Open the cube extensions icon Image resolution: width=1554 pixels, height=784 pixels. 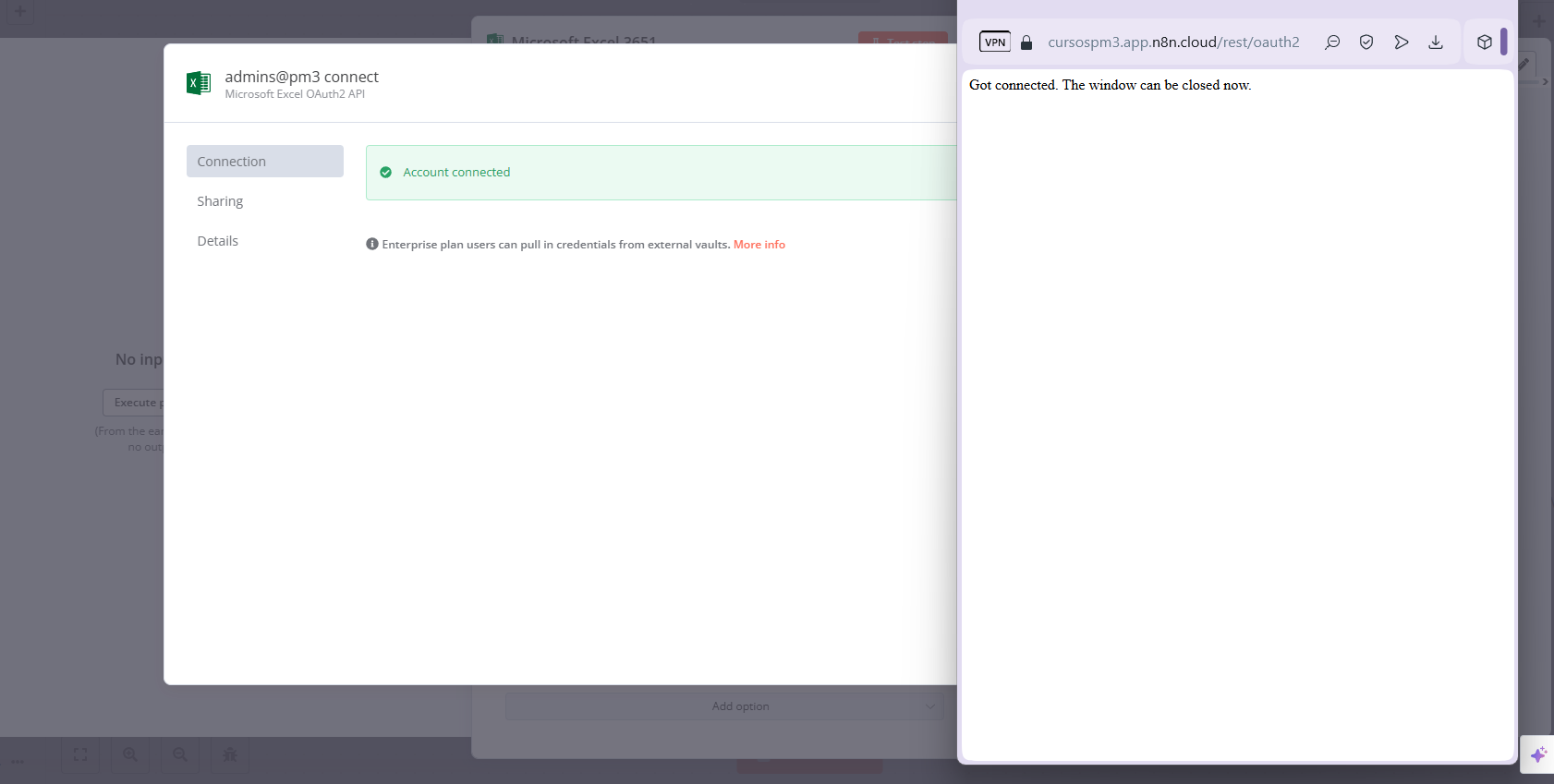pos(1485,42)
